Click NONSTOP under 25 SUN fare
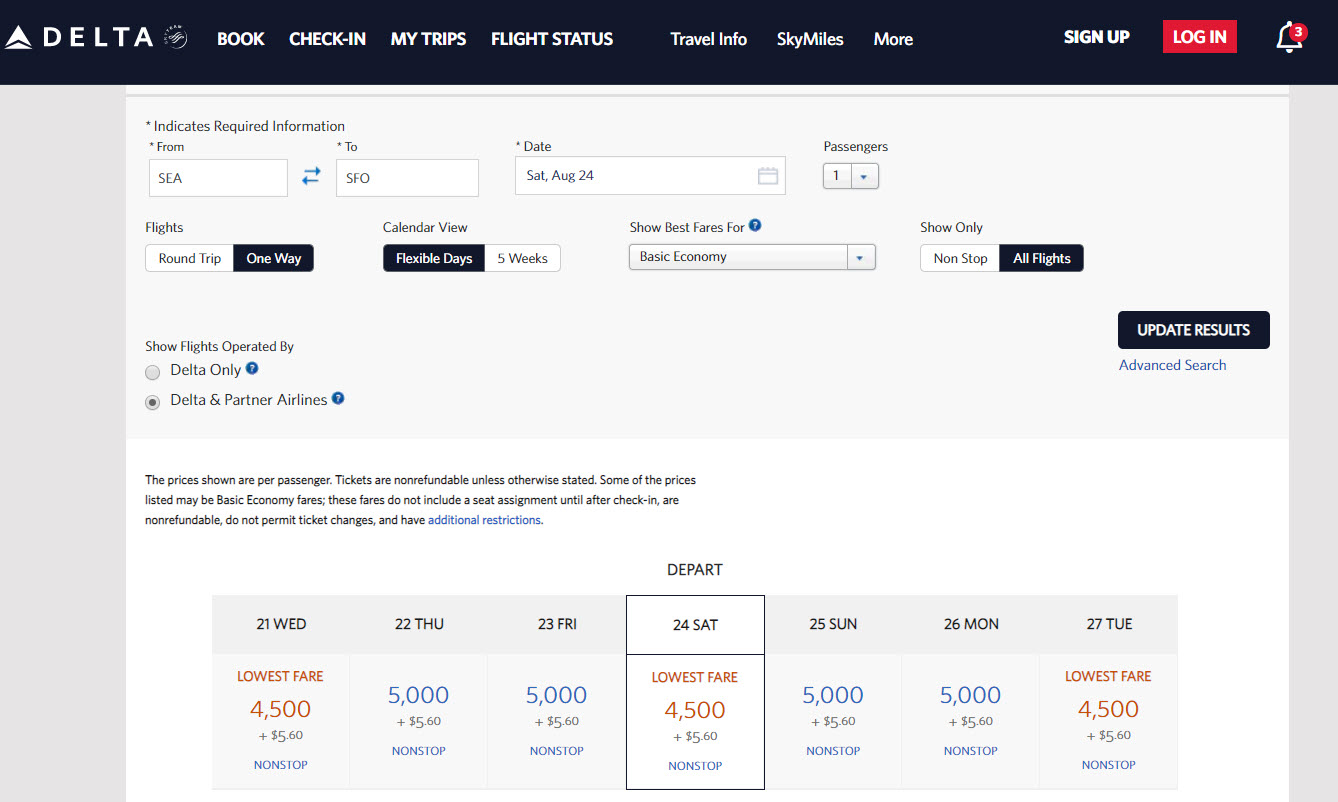Screen dimensions: 1338x802 click(833, 751)
